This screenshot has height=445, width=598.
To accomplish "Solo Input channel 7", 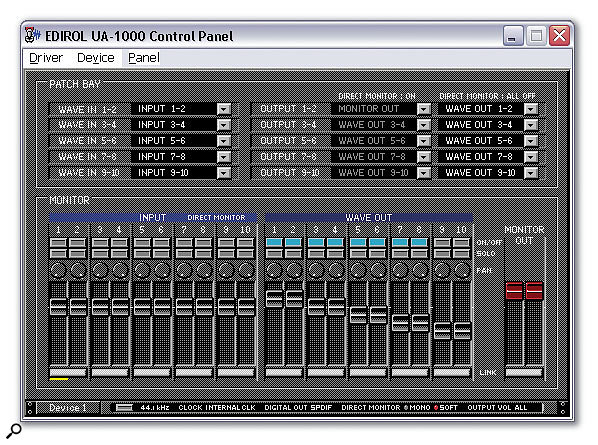I will coord(184,253).
